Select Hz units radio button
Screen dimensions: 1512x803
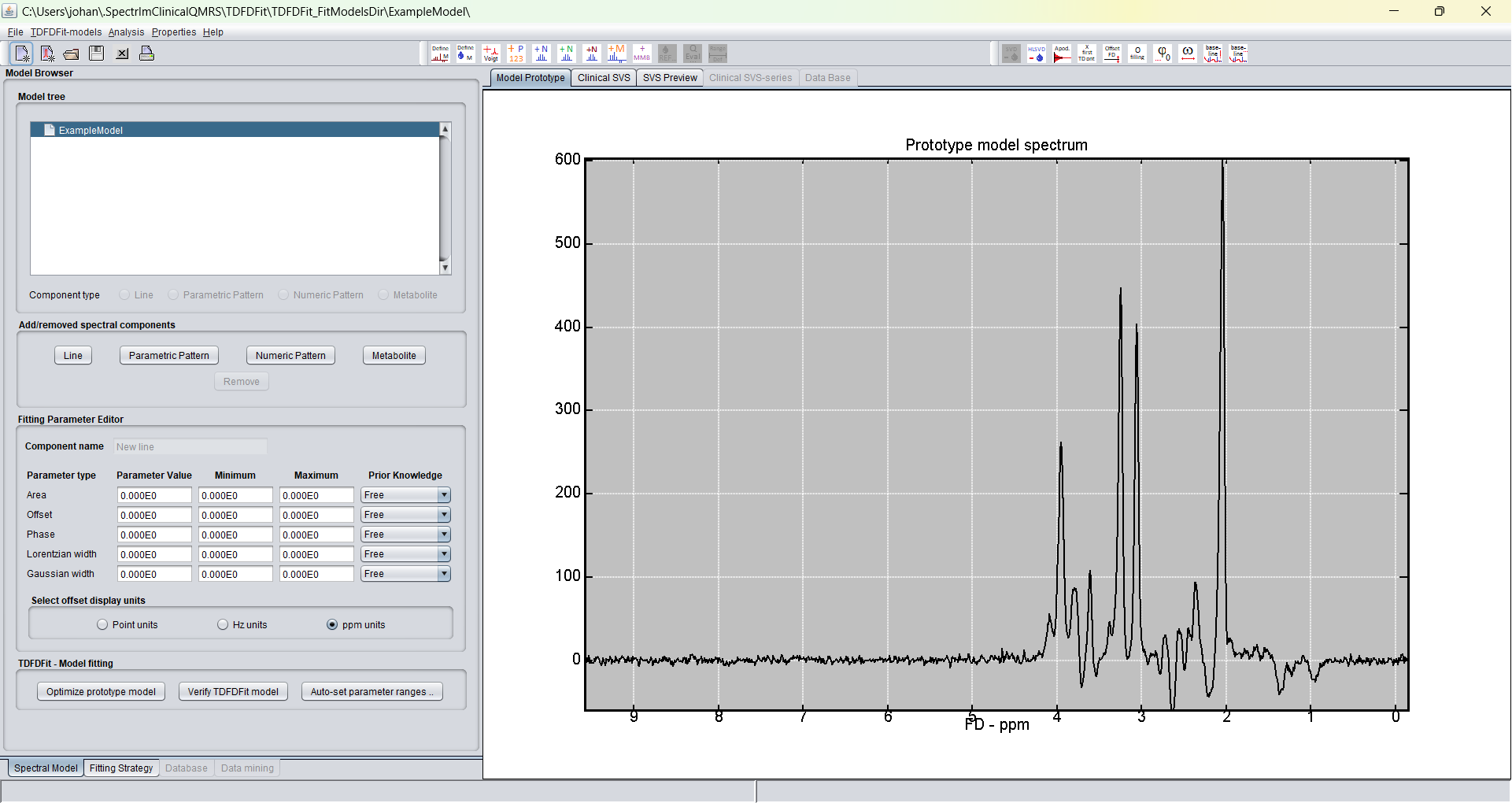223,624
